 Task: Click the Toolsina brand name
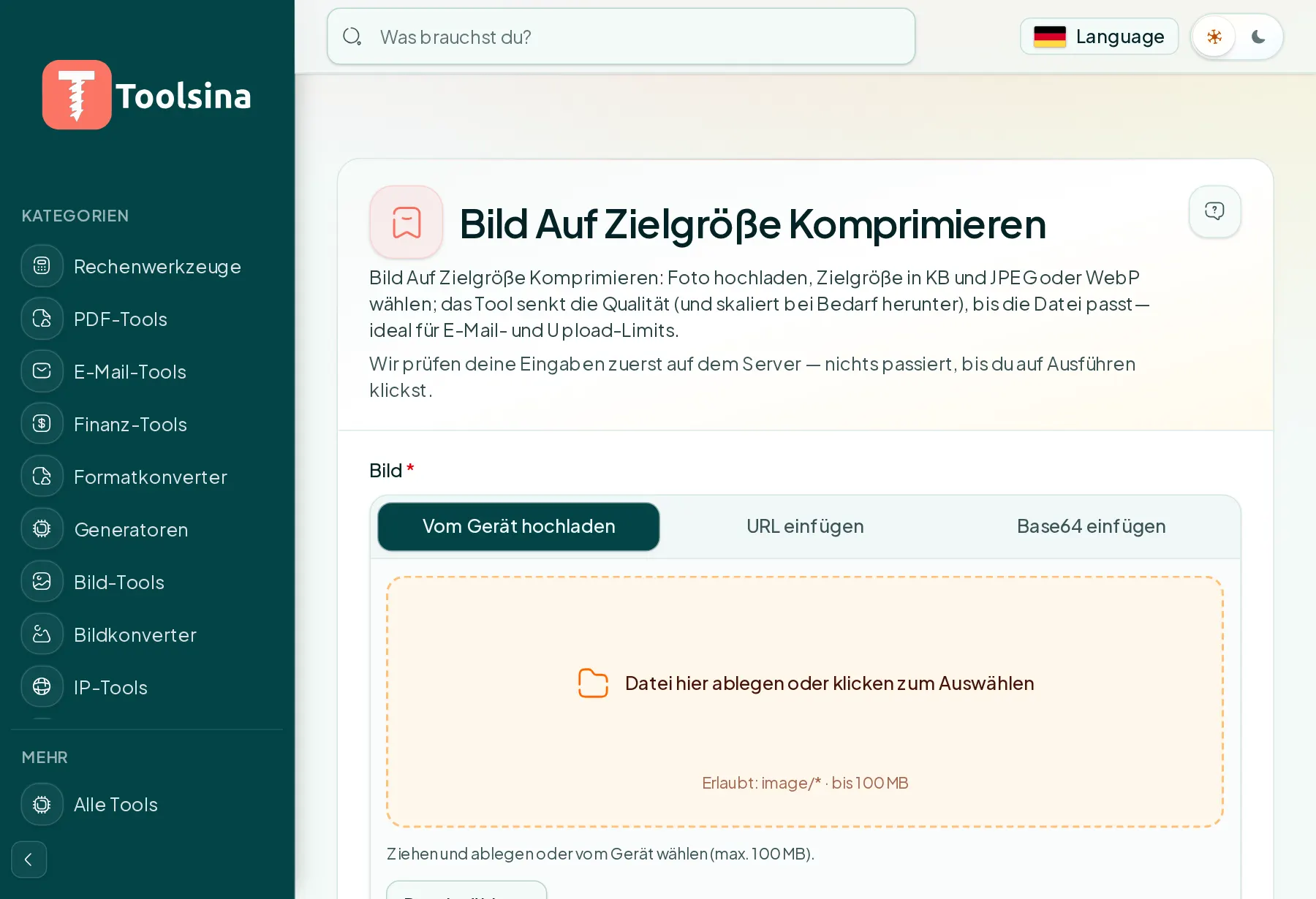coord(184,96)
